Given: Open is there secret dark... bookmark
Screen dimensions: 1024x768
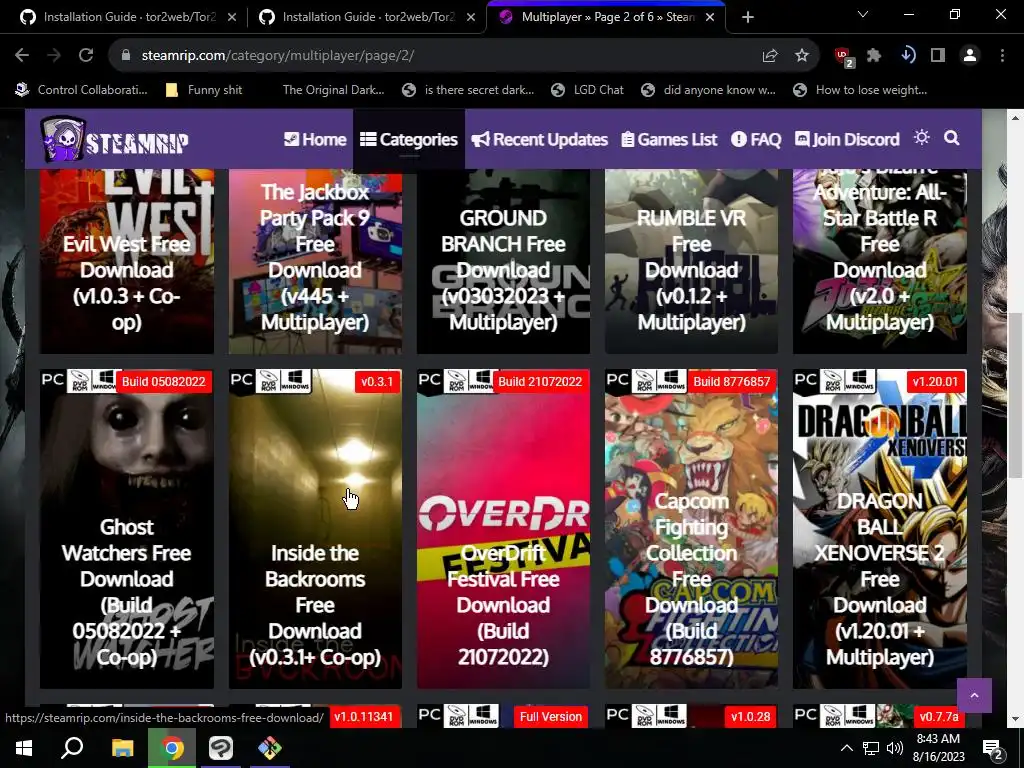Looking at the screenshot, I should tap(468, 90).
